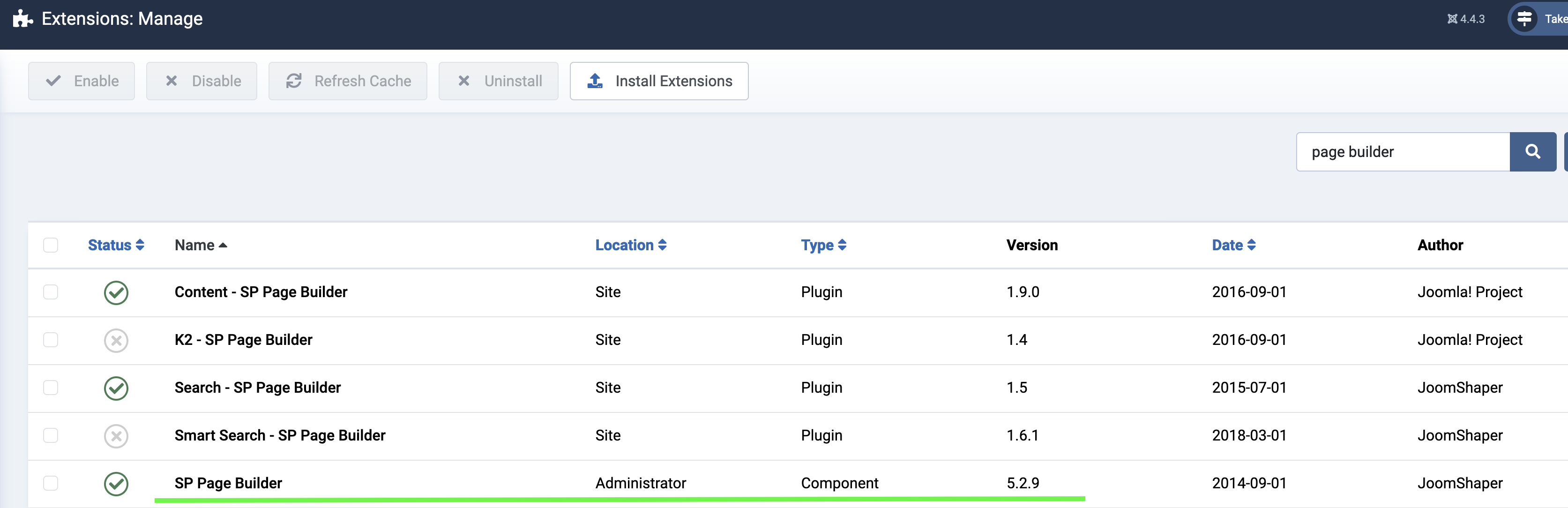Click version '1.4' in the K2 row
Image resolution: width=1568 pixels, height=508 pixels.
pos(1016,339)
